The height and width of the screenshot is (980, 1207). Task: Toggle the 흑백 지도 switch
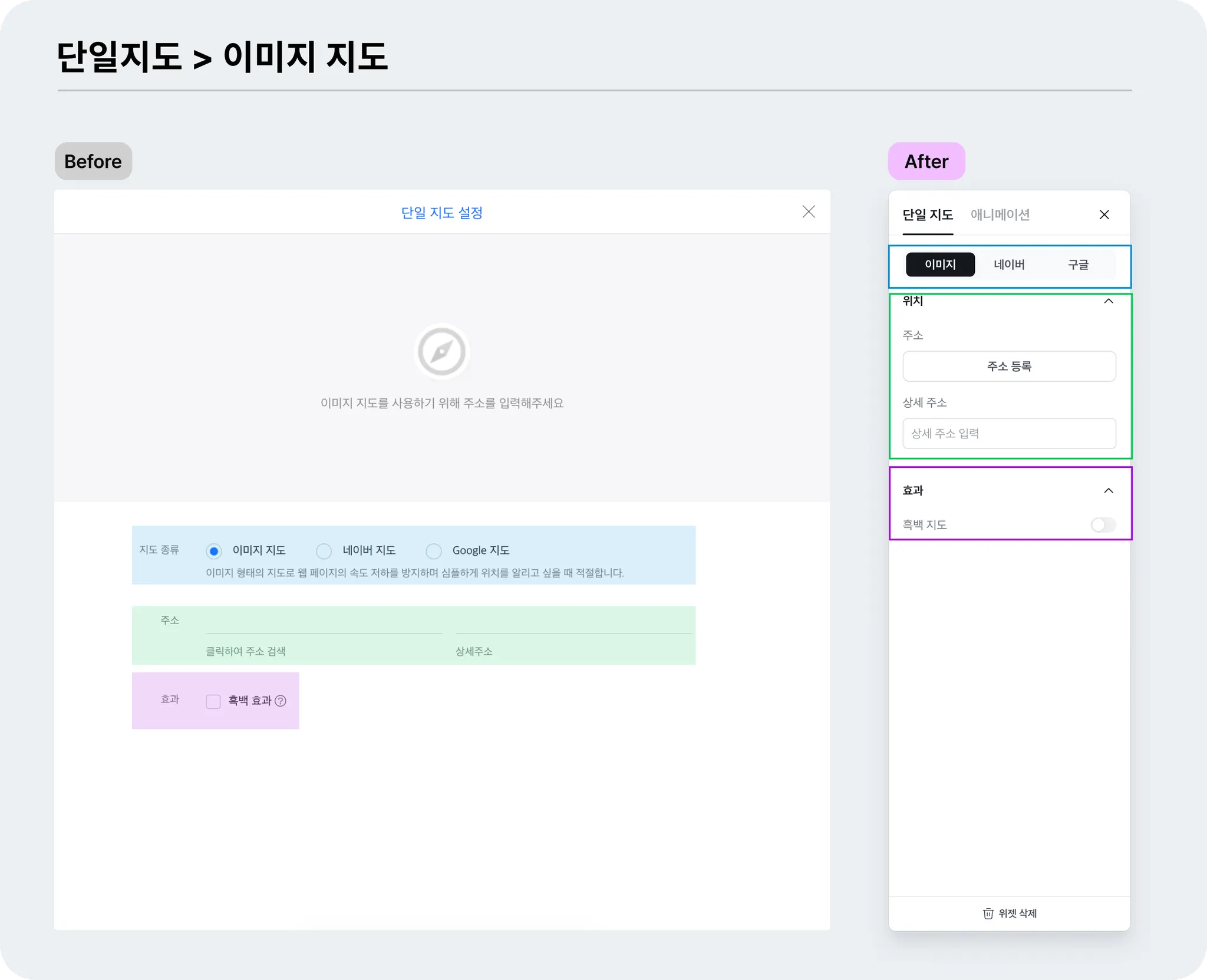coord(1103,524)
